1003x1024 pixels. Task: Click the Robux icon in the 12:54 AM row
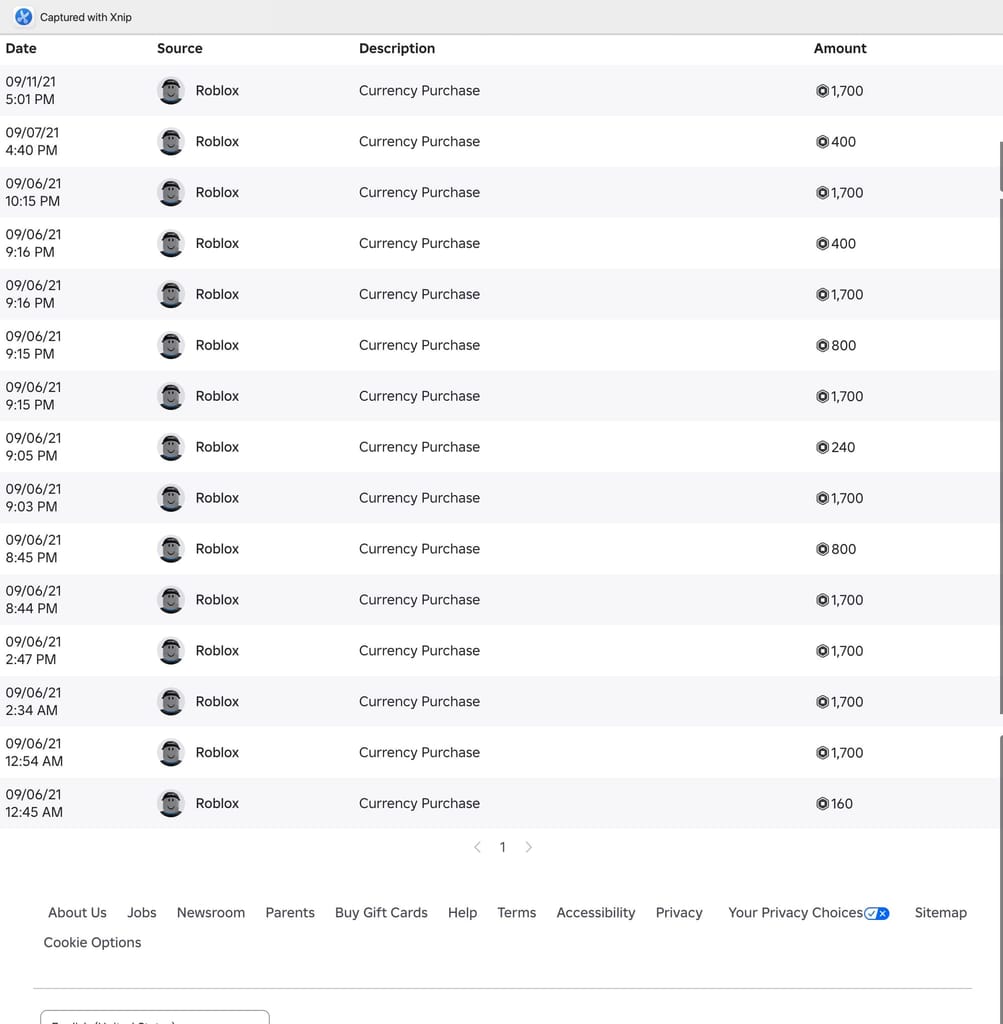822,753
